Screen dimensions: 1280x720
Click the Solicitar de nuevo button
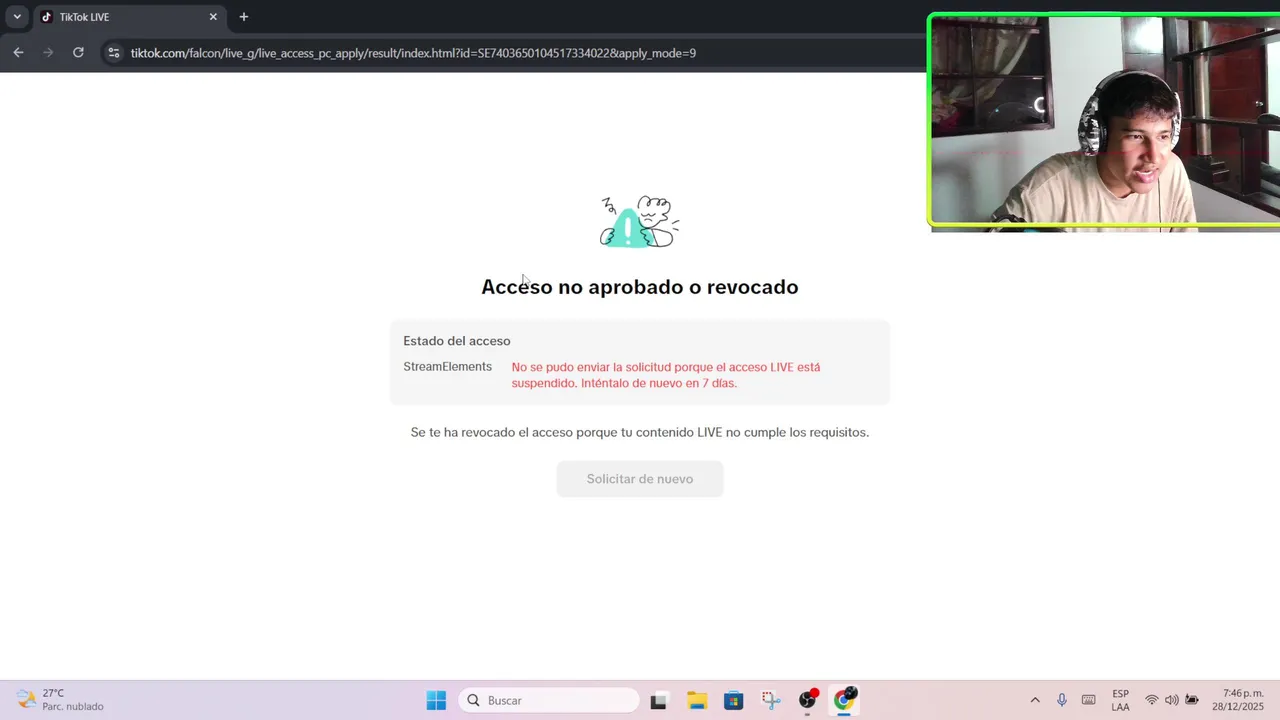pos(640,479)
